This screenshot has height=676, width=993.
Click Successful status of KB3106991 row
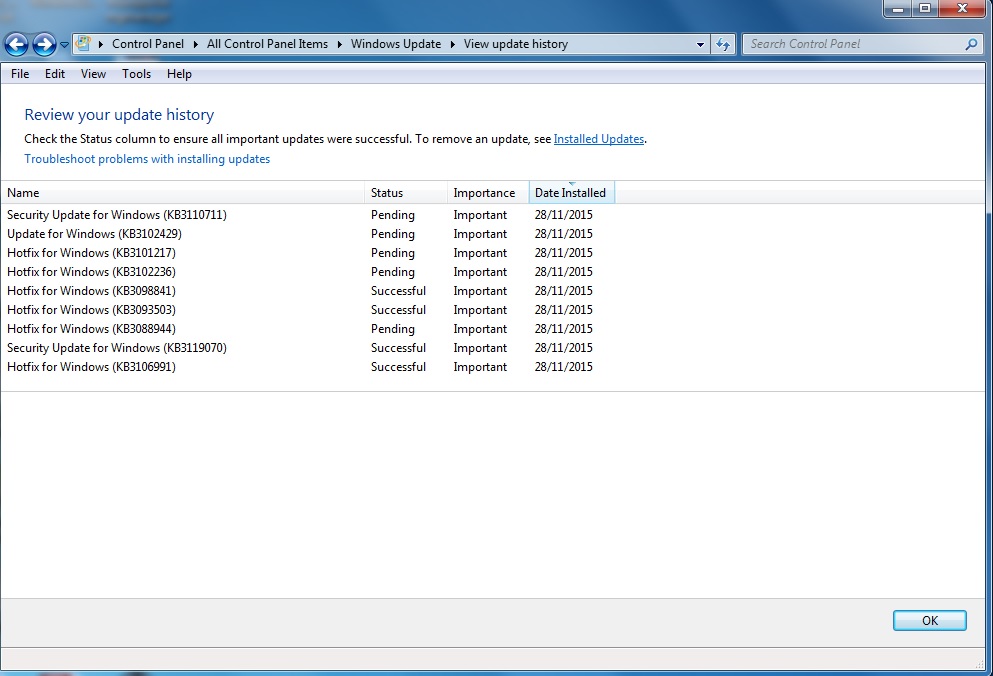(x=398, y=367)
